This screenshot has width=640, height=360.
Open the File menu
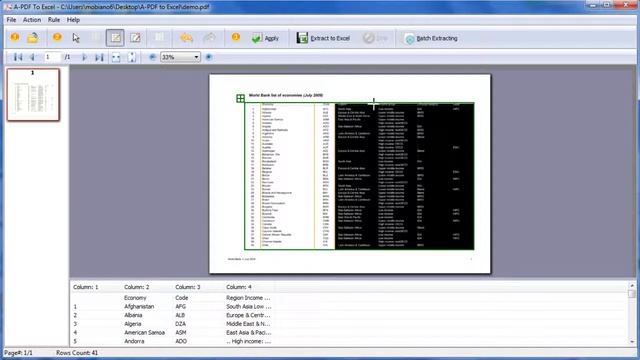tap(11, 20)
